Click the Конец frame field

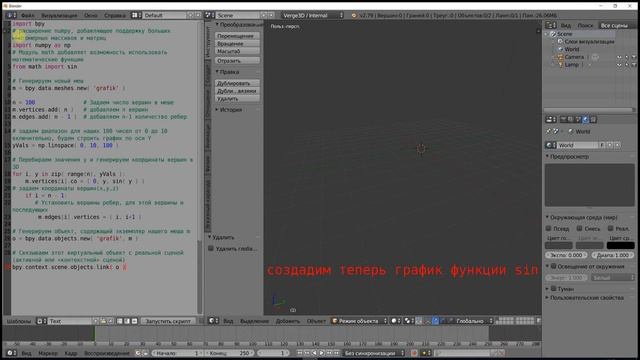pos(229,353)
